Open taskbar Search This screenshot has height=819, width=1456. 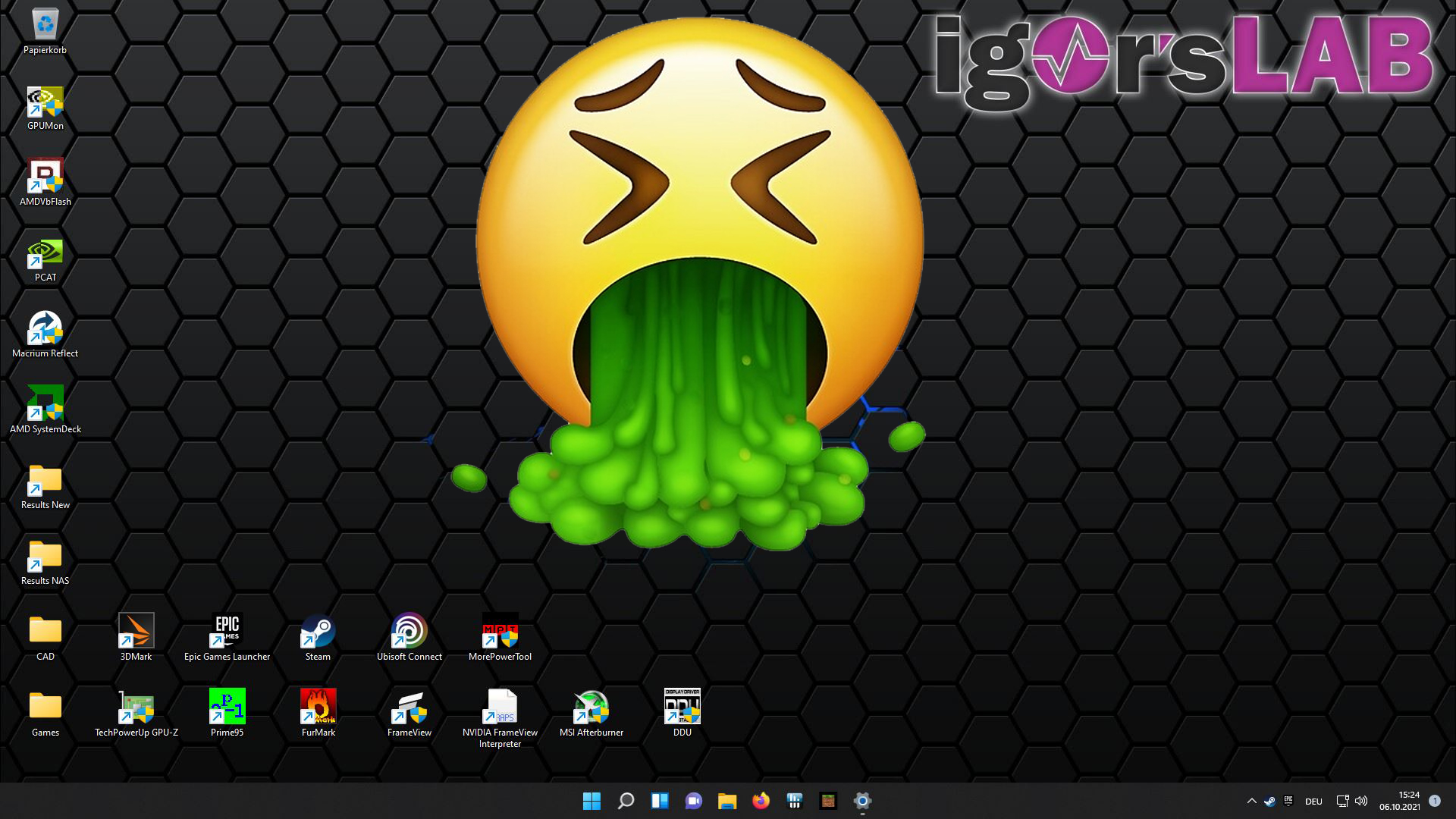[x=626, y=801]
